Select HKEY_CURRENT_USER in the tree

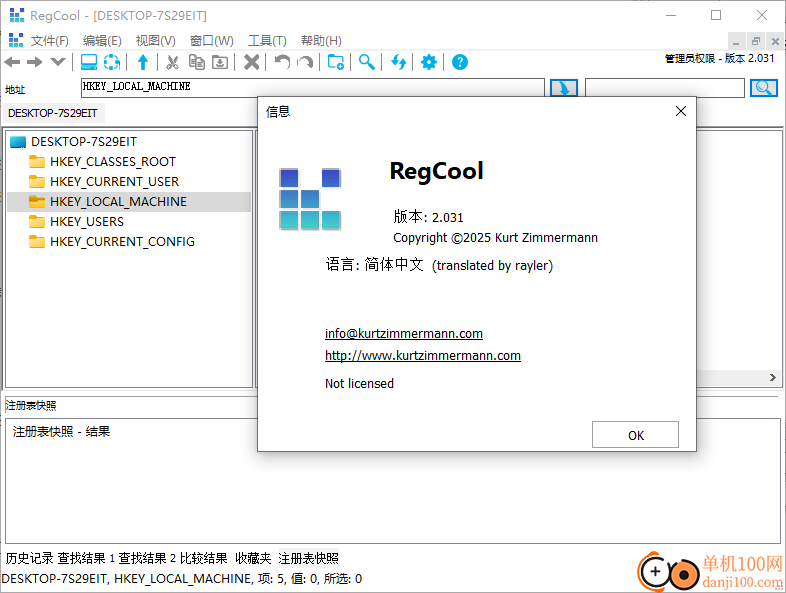coord(114,181)
